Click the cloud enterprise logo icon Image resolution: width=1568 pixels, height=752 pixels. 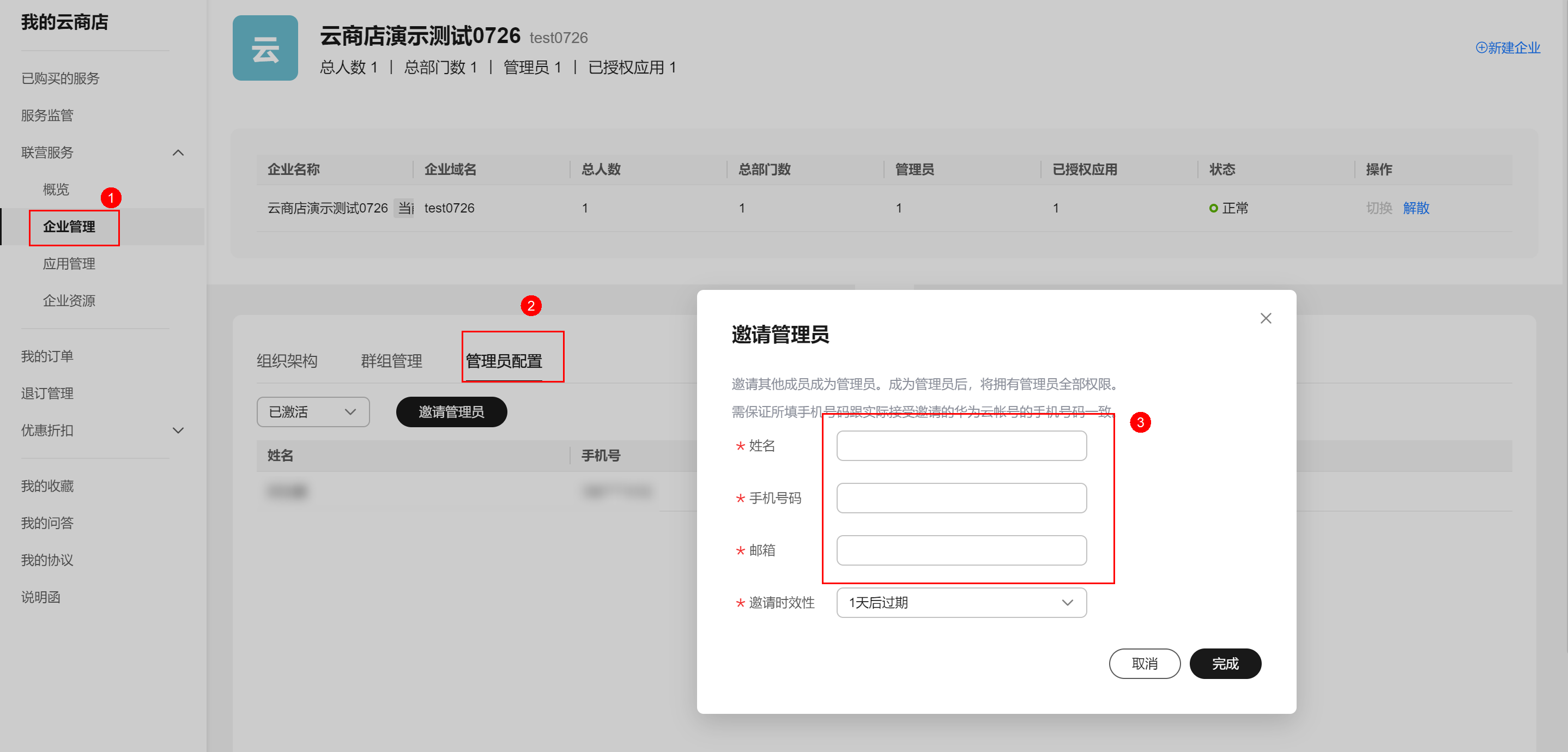point(265,48)
